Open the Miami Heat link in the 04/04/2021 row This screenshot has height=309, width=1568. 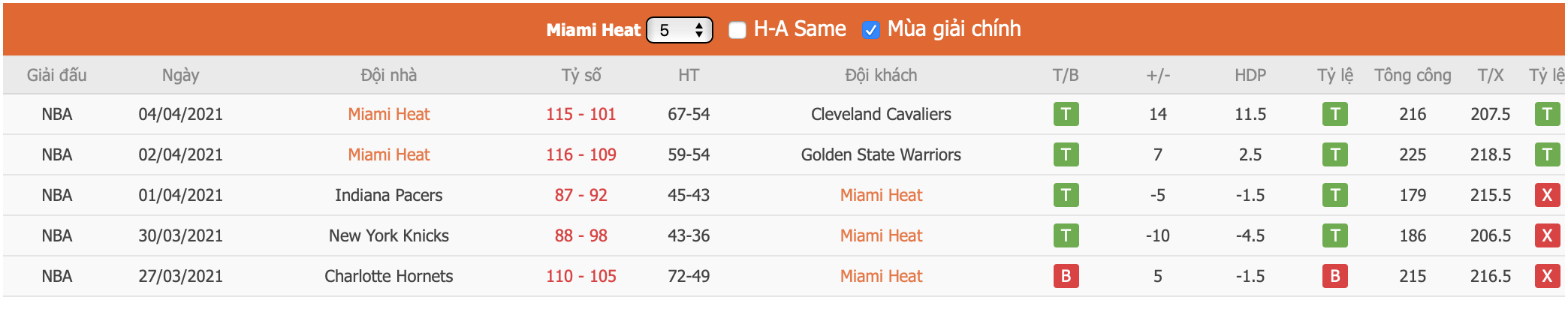pos(388,114)
